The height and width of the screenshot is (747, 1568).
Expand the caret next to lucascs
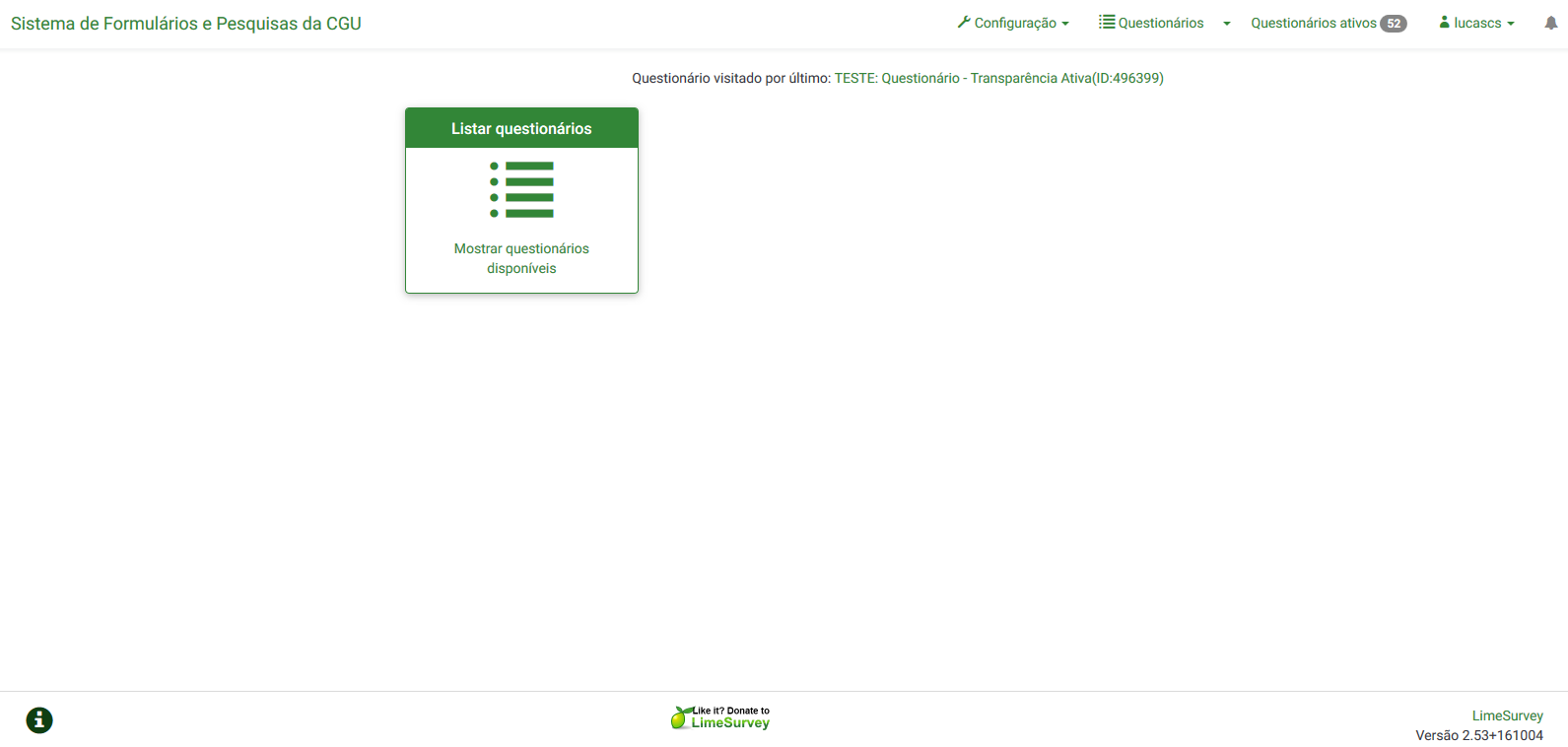(1511, 24)
